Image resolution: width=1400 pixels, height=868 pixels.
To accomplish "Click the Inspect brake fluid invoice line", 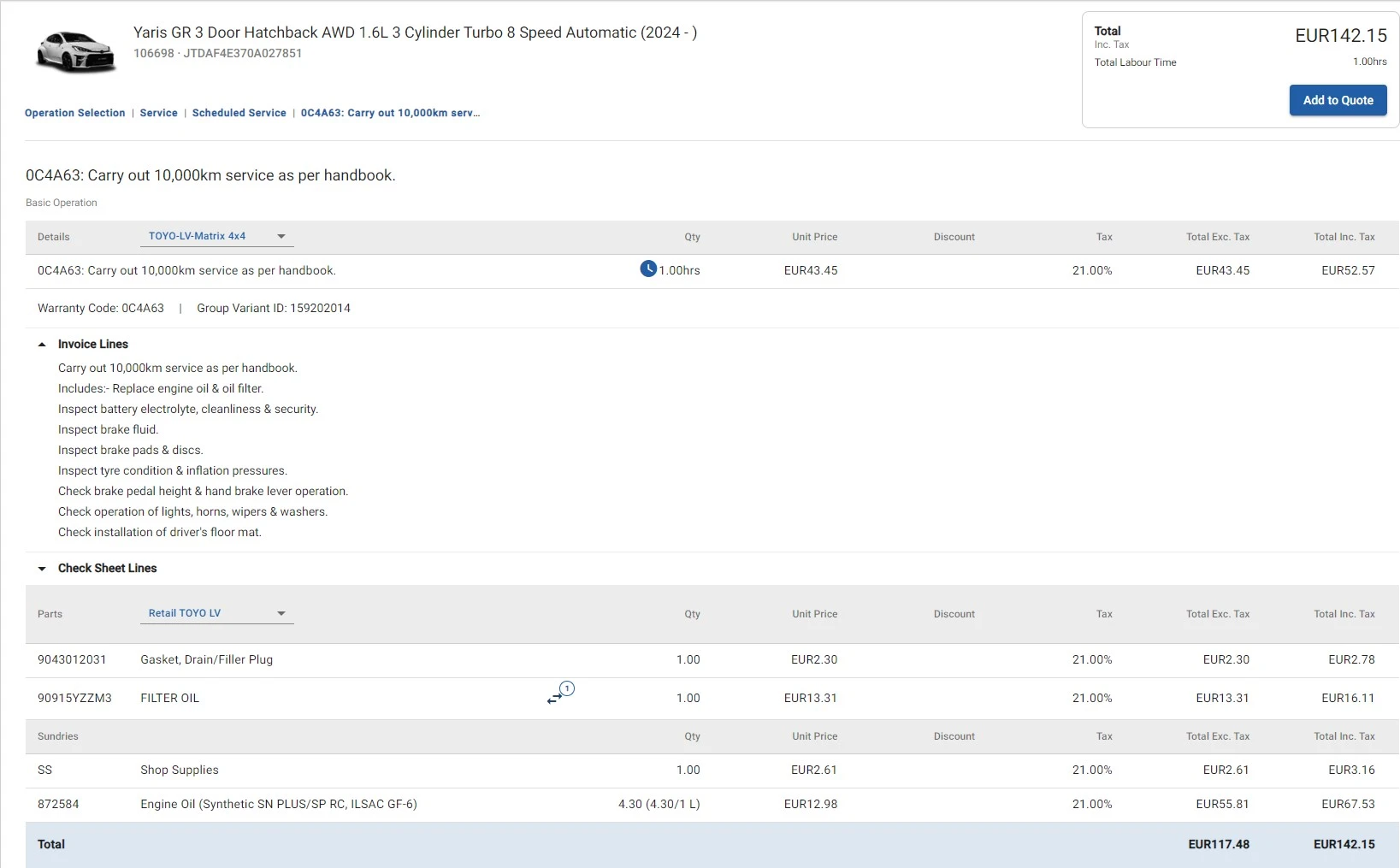I will click(109, 429).
